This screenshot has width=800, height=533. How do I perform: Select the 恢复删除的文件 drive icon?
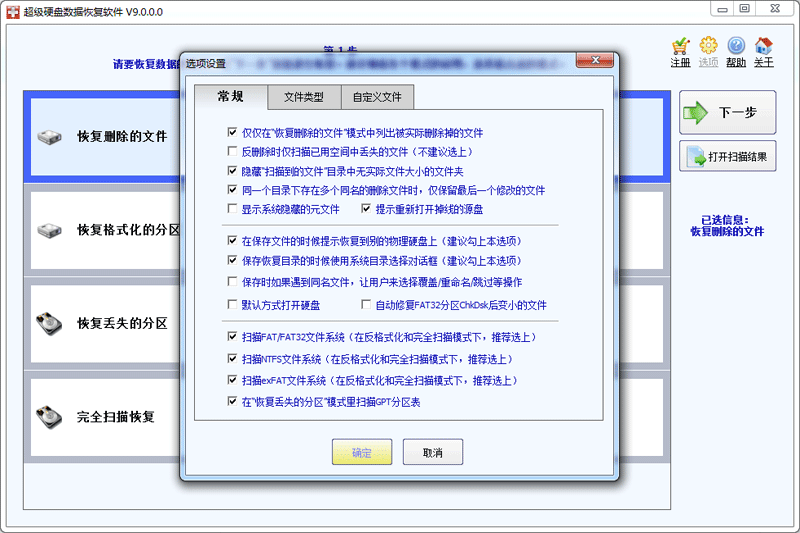50,136
